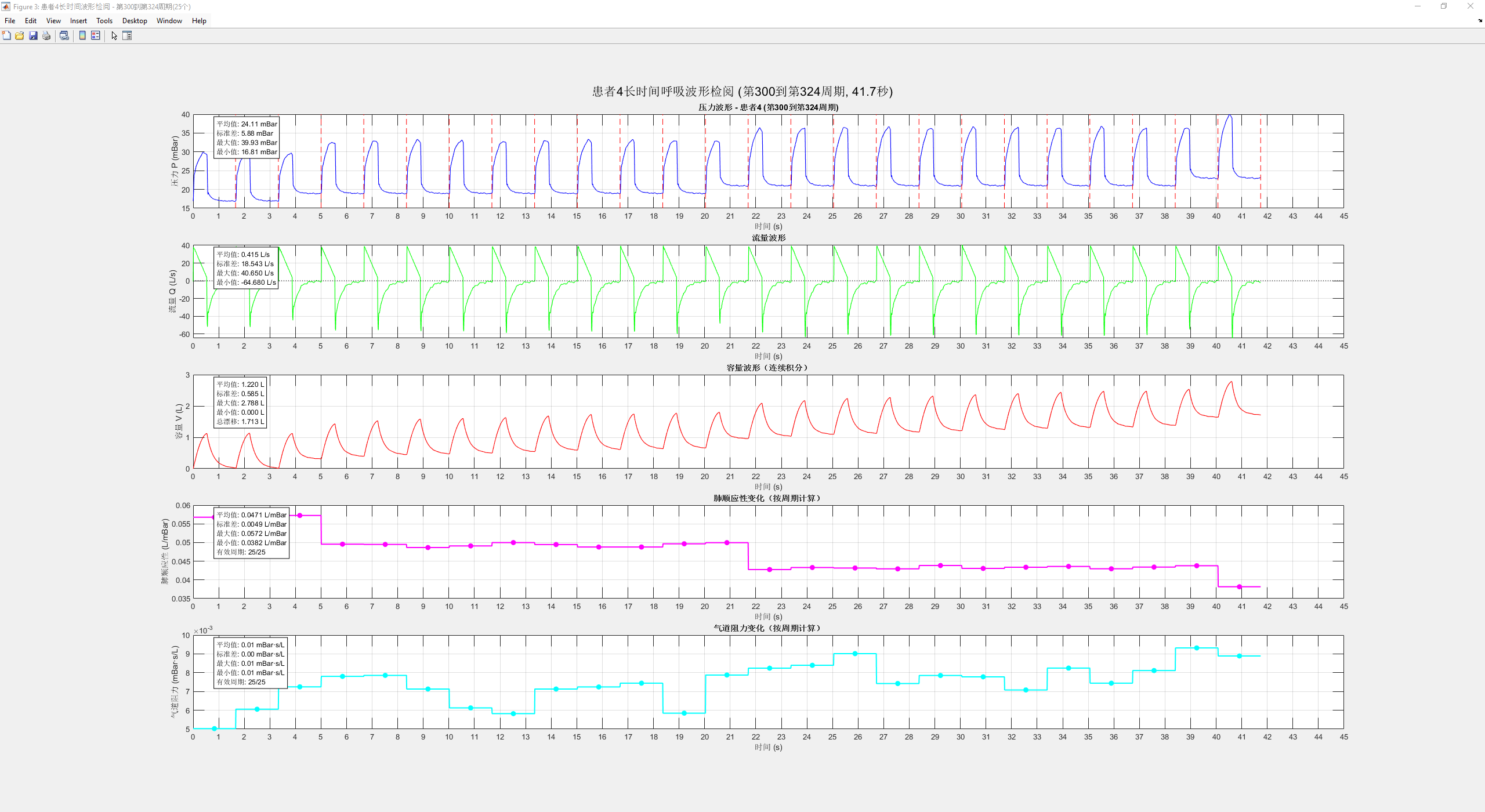The width and height of the screenshot is (1485, 812).
Task: Click the Link Plot toolbar icon
Action: (x=64, y=35)
